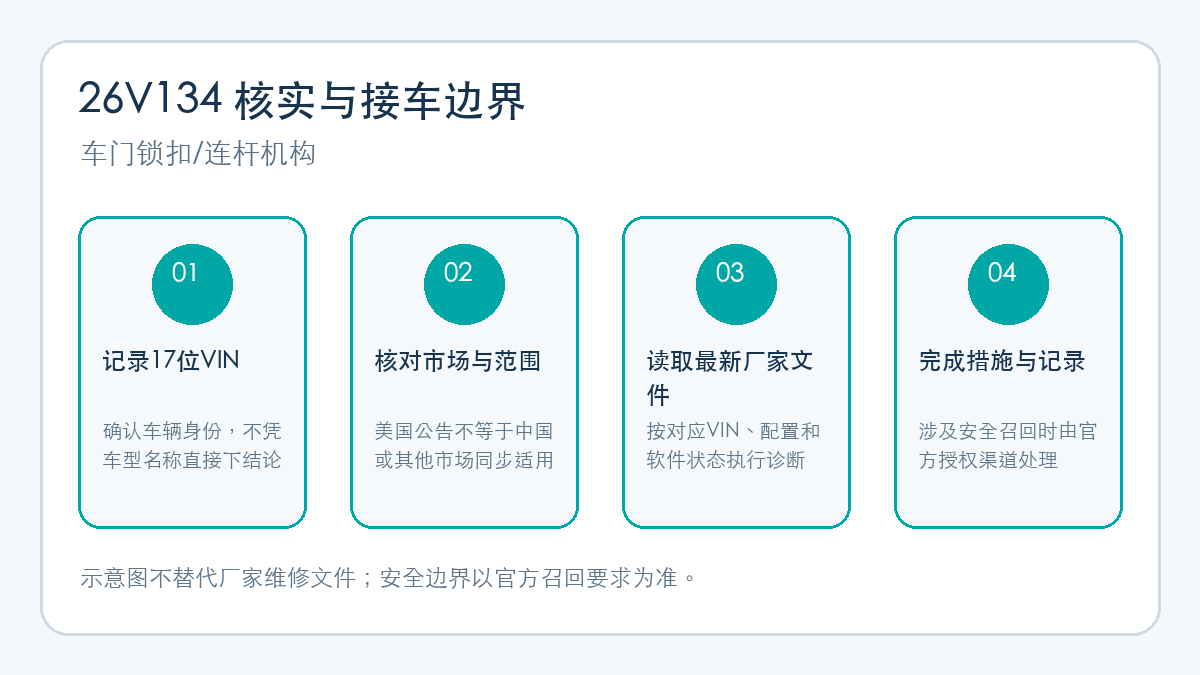Click the teal 03 step circle
This screenshot has width=1200, height=675.
click(x=736, y=284)
